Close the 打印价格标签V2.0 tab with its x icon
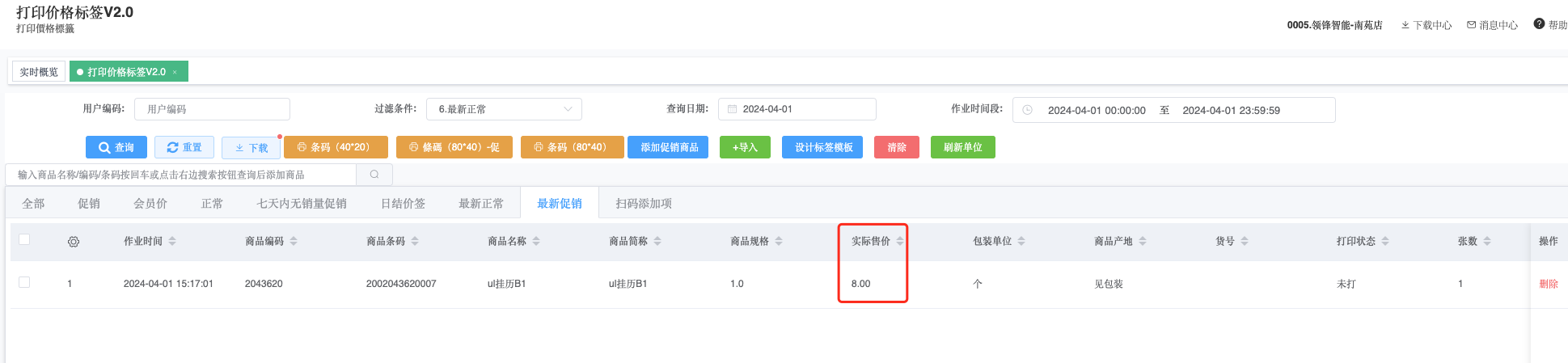Viewport: 1568px width, 363px height. click(x=175, y=72)
